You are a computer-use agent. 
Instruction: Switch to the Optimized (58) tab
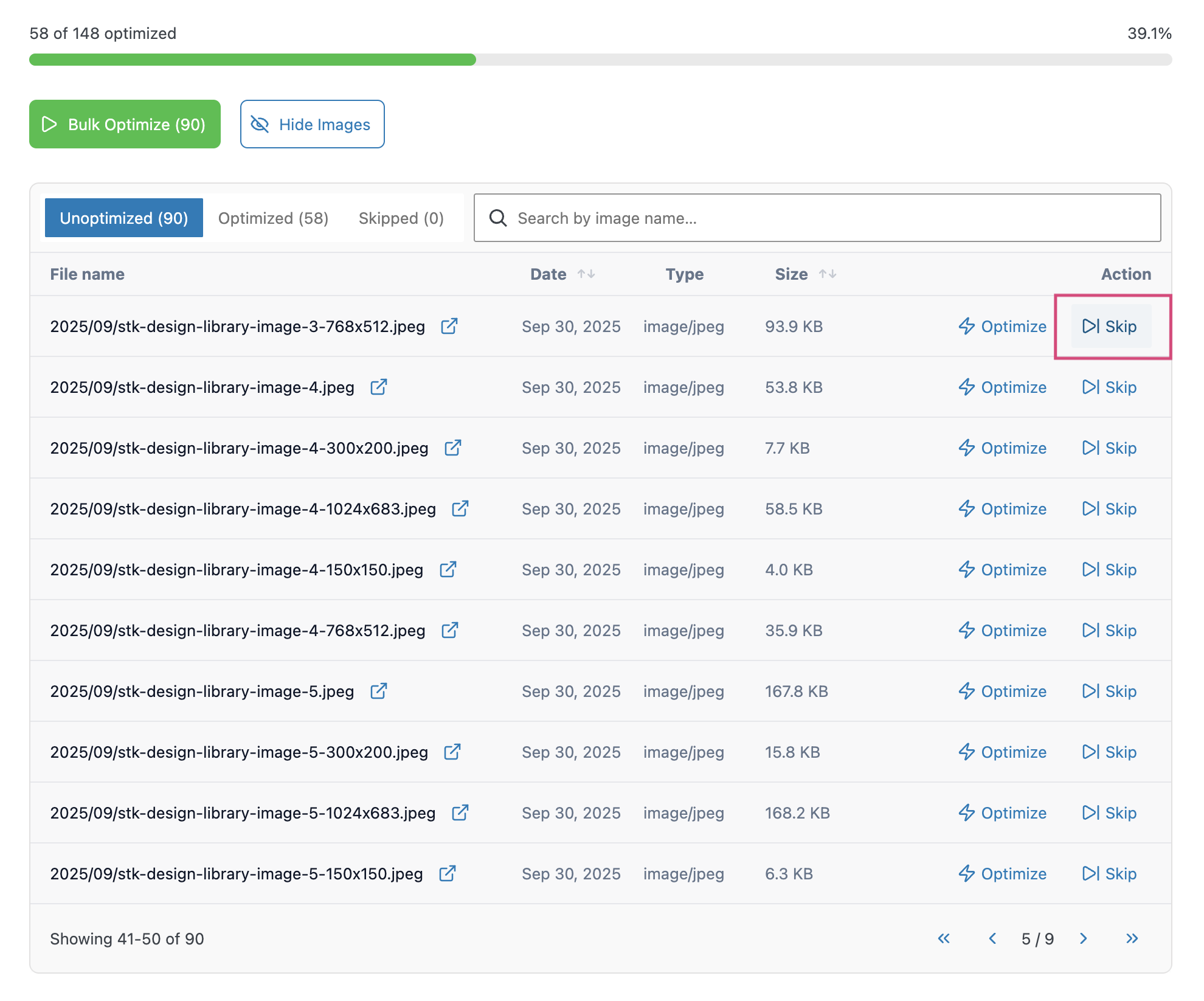[273, 218]
